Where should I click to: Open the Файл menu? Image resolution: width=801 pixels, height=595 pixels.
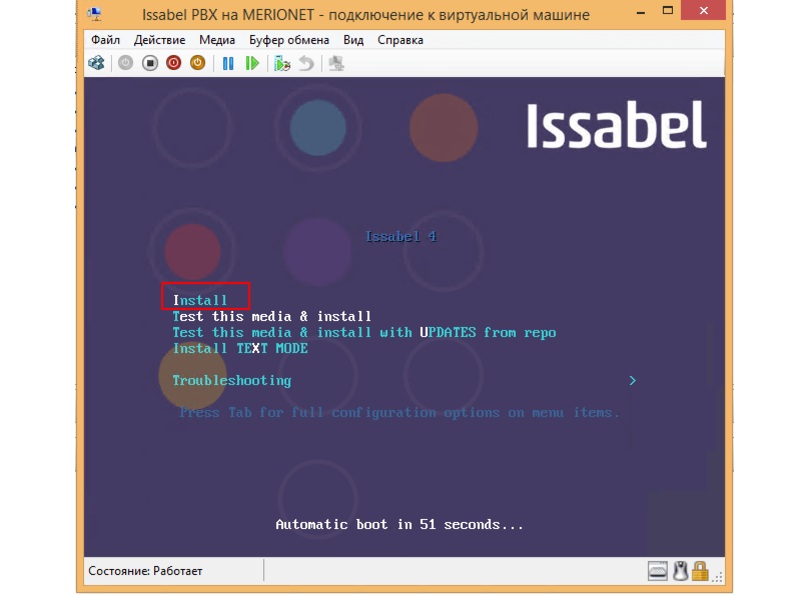tap(105, 40)
